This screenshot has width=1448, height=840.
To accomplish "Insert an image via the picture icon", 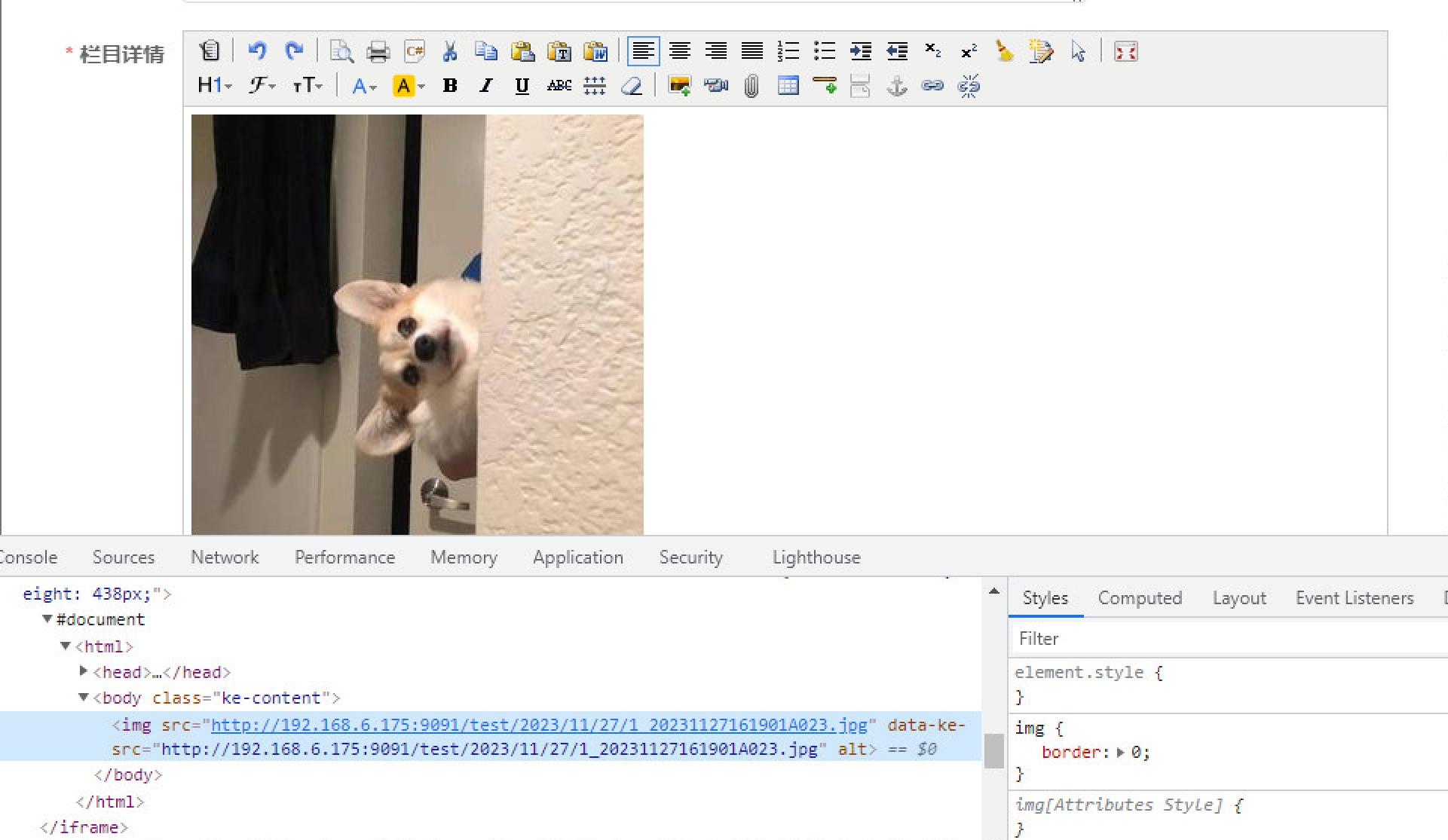I will pyautogui.click(x=679, y=86).
